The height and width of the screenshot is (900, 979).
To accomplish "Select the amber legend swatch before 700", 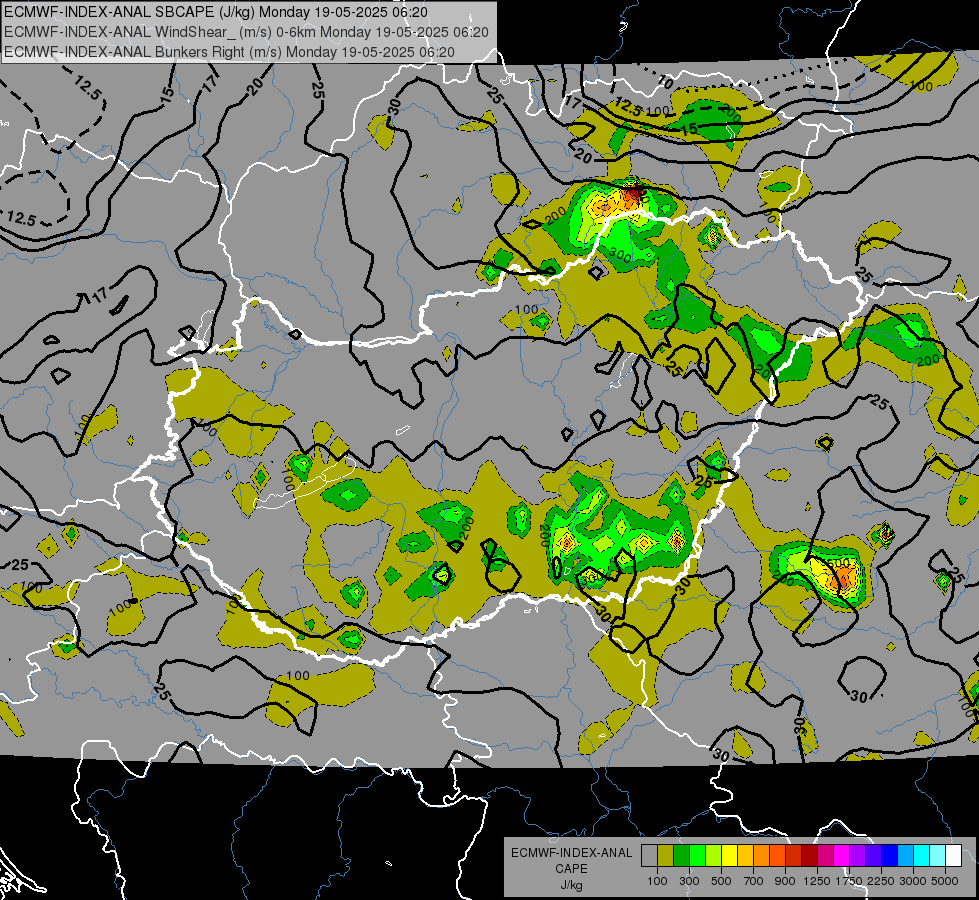I will 745,856.
